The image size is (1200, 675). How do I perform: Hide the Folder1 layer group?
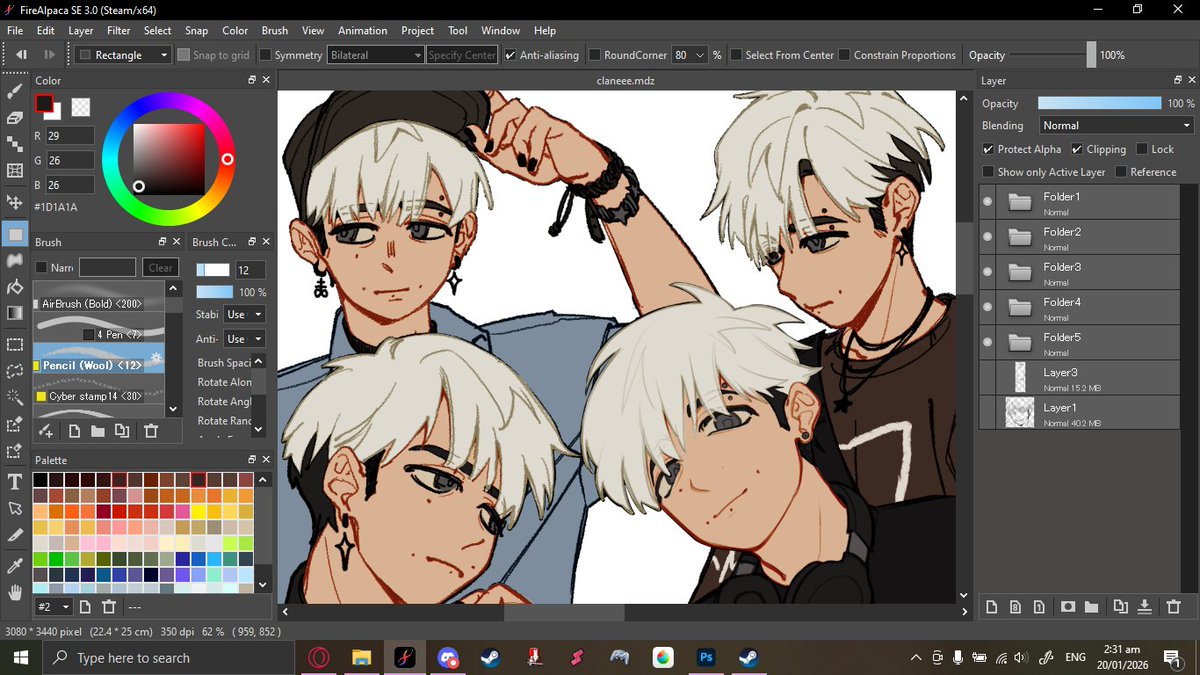988,202
